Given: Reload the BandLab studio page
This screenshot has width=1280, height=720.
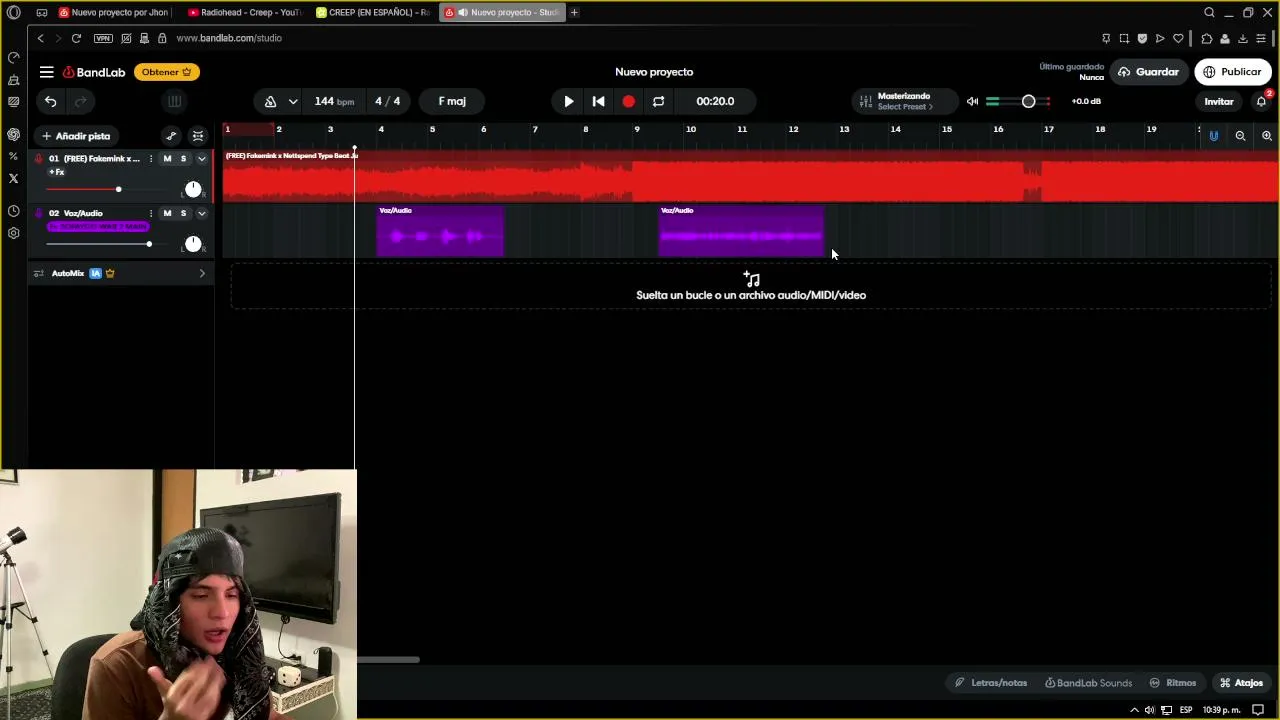Looking at the screenshot, I should click(77, 38).
